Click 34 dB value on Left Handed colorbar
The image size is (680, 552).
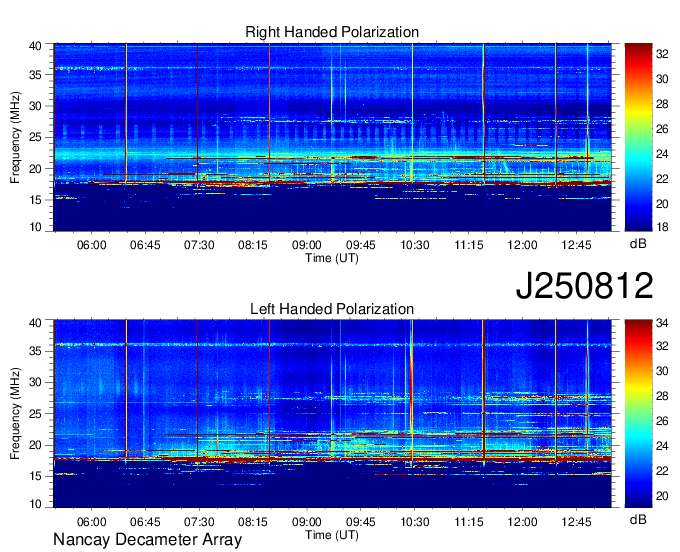click(x=662, y=323)
